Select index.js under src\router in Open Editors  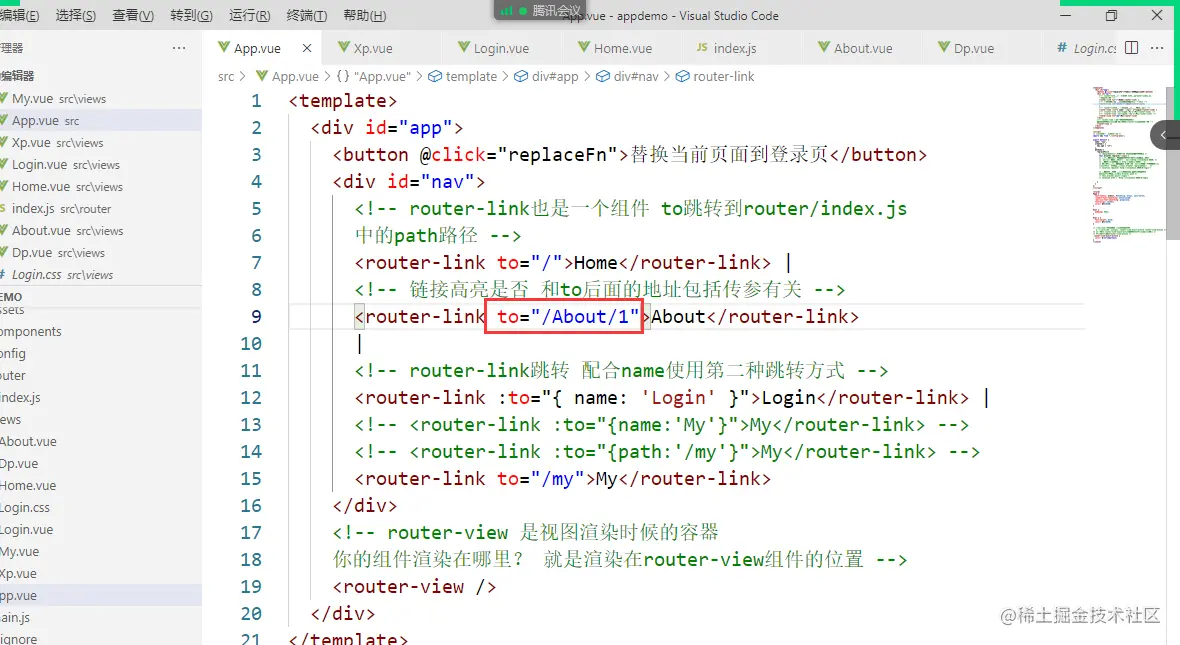52,208
